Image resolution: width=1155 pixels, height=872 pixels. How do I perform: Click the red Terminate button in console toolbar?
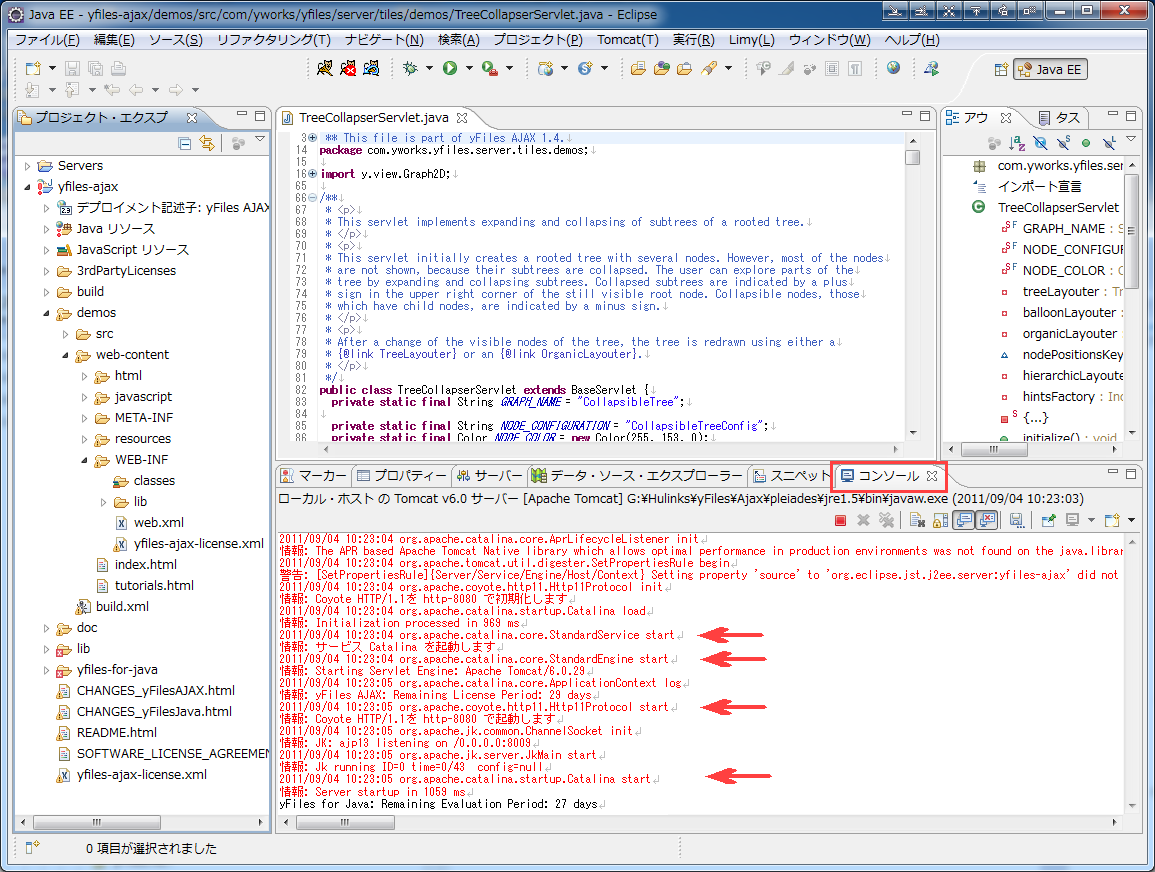[x=840, y=520]
